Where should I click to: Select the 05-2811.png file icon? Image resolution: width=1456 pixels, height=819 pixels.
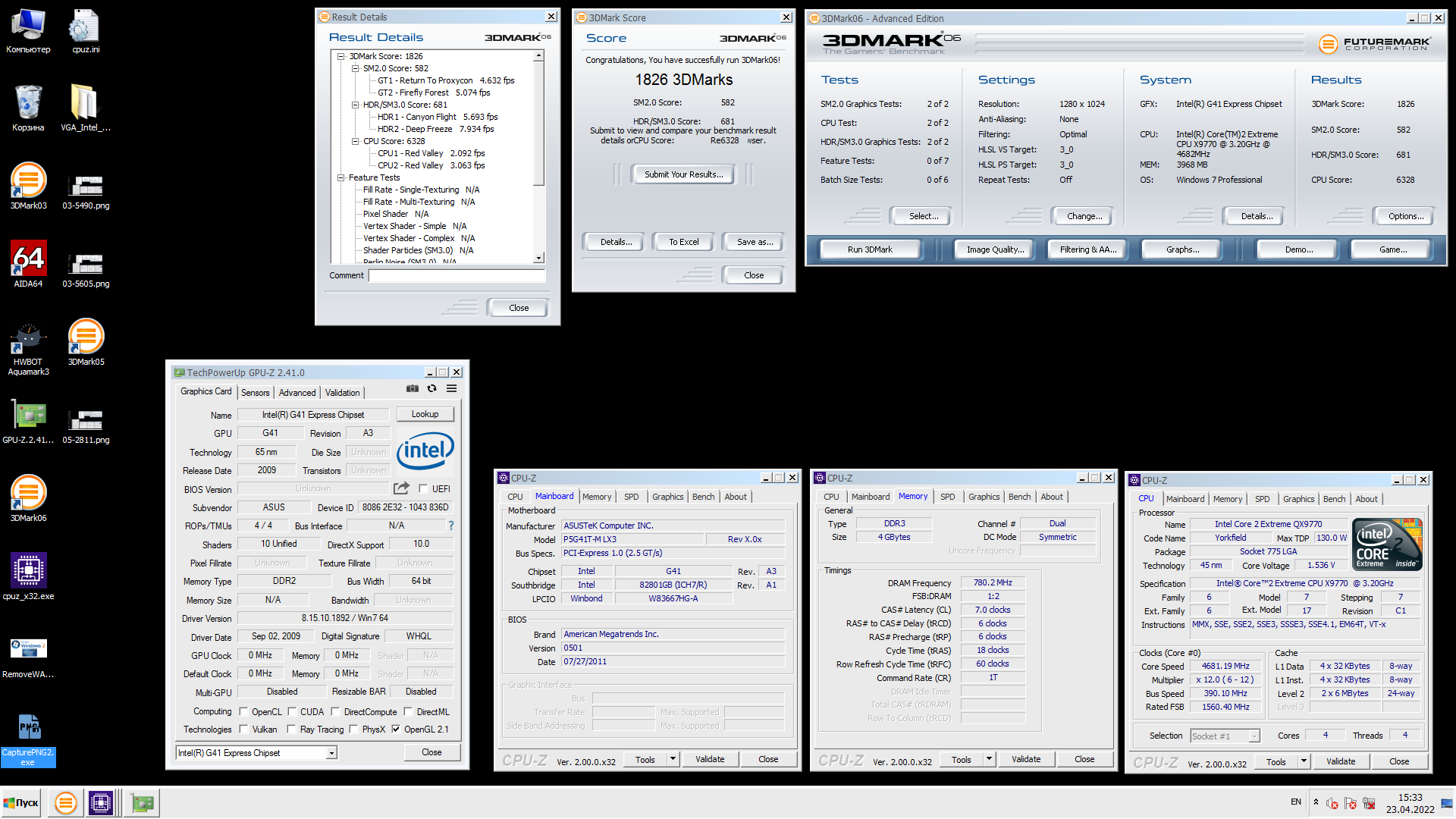coord(86,425)
